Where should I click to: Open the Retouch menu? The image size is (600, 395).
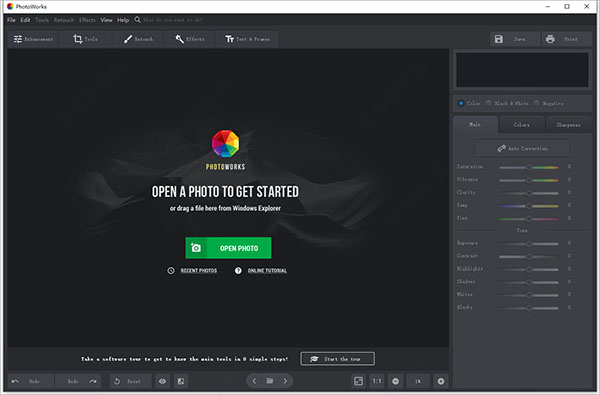(x=64, y=20)
